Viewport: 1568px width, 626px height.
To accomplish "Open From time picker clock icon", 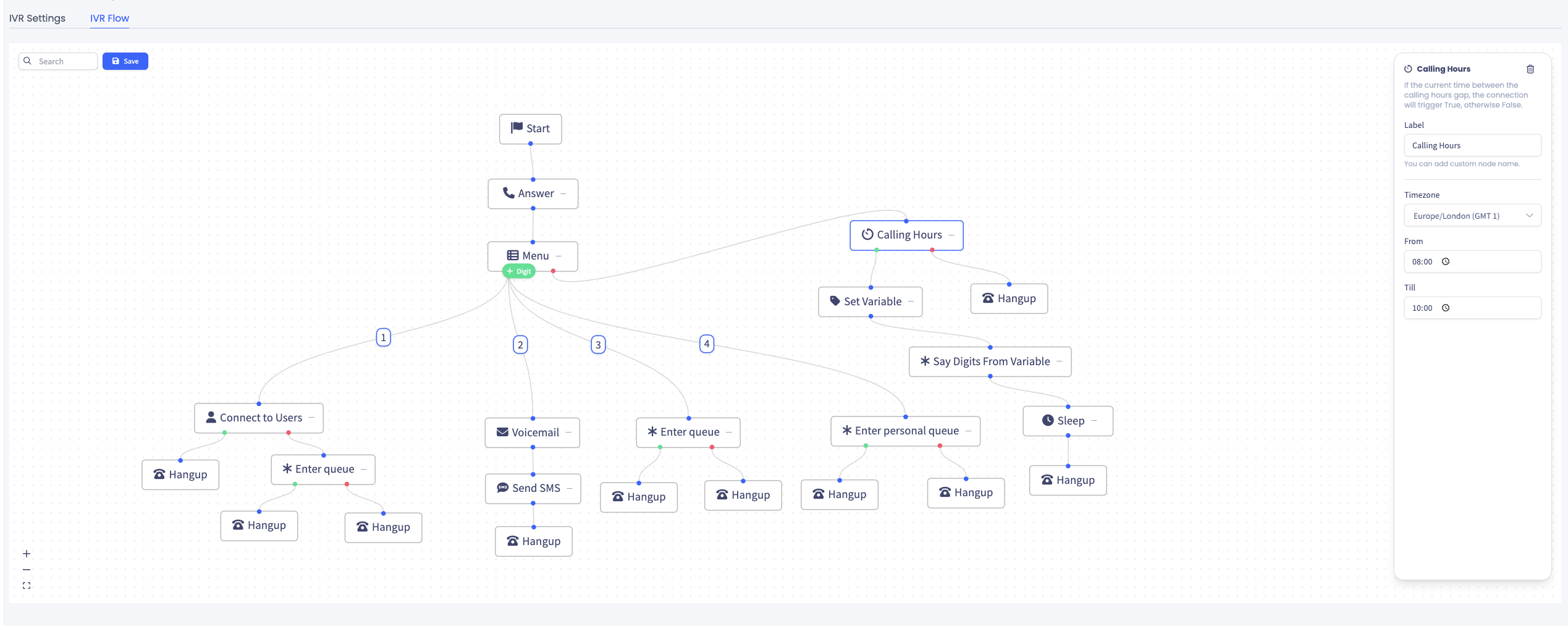I will [1446, 261].
